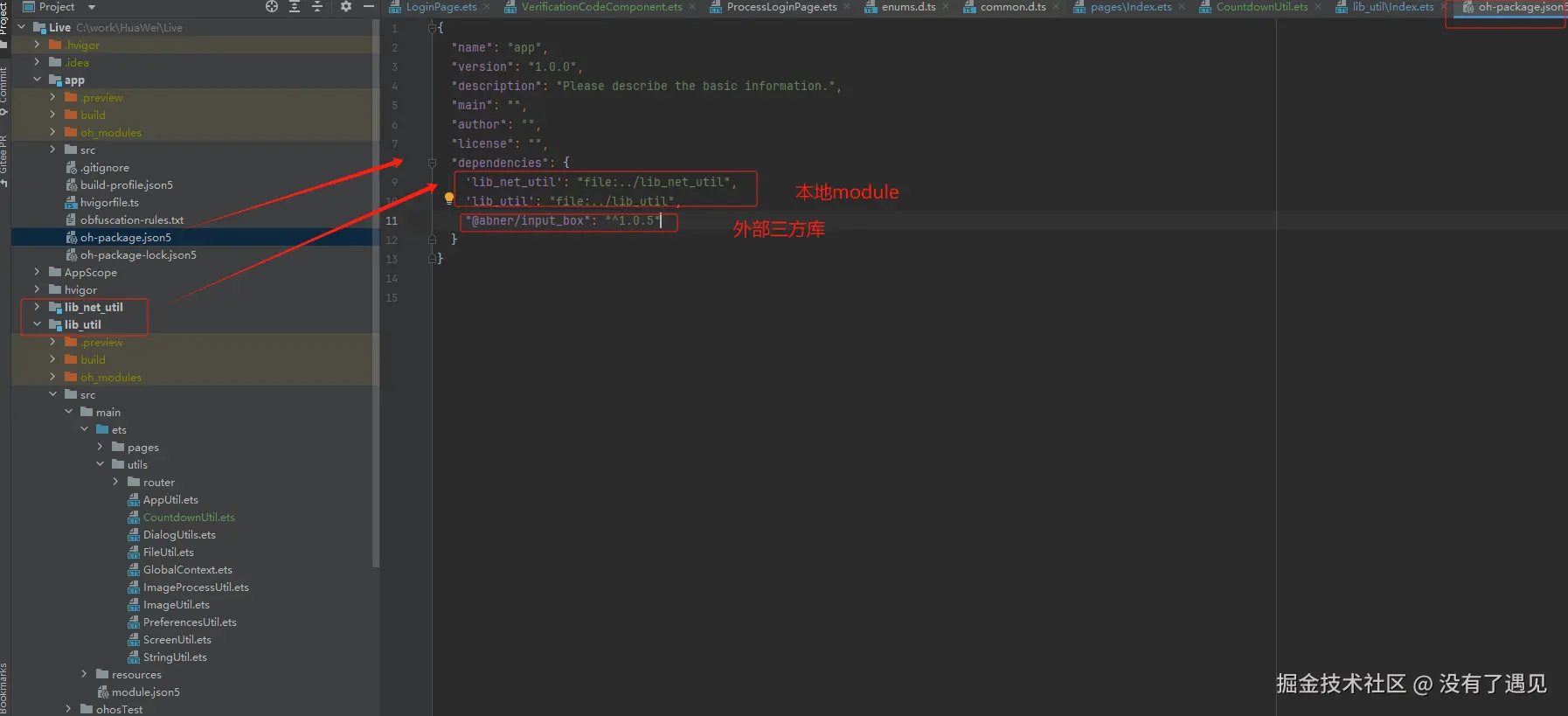Viewport: 1568px width, 716px height.
Task: Open Project panel settings gear
Action: (x=346, y=6)
